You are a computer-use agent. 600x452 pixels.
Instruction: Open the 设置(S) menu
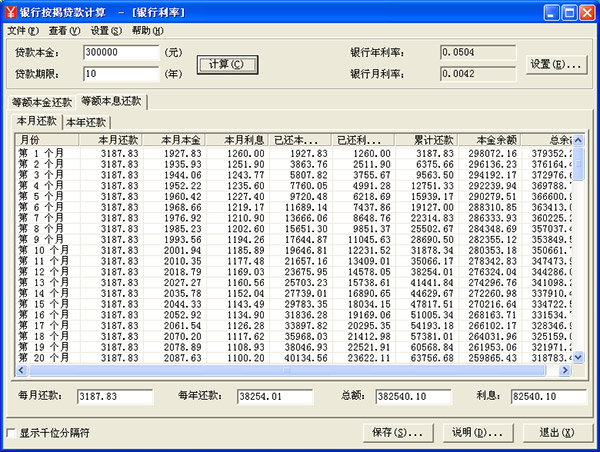point(106,31)
